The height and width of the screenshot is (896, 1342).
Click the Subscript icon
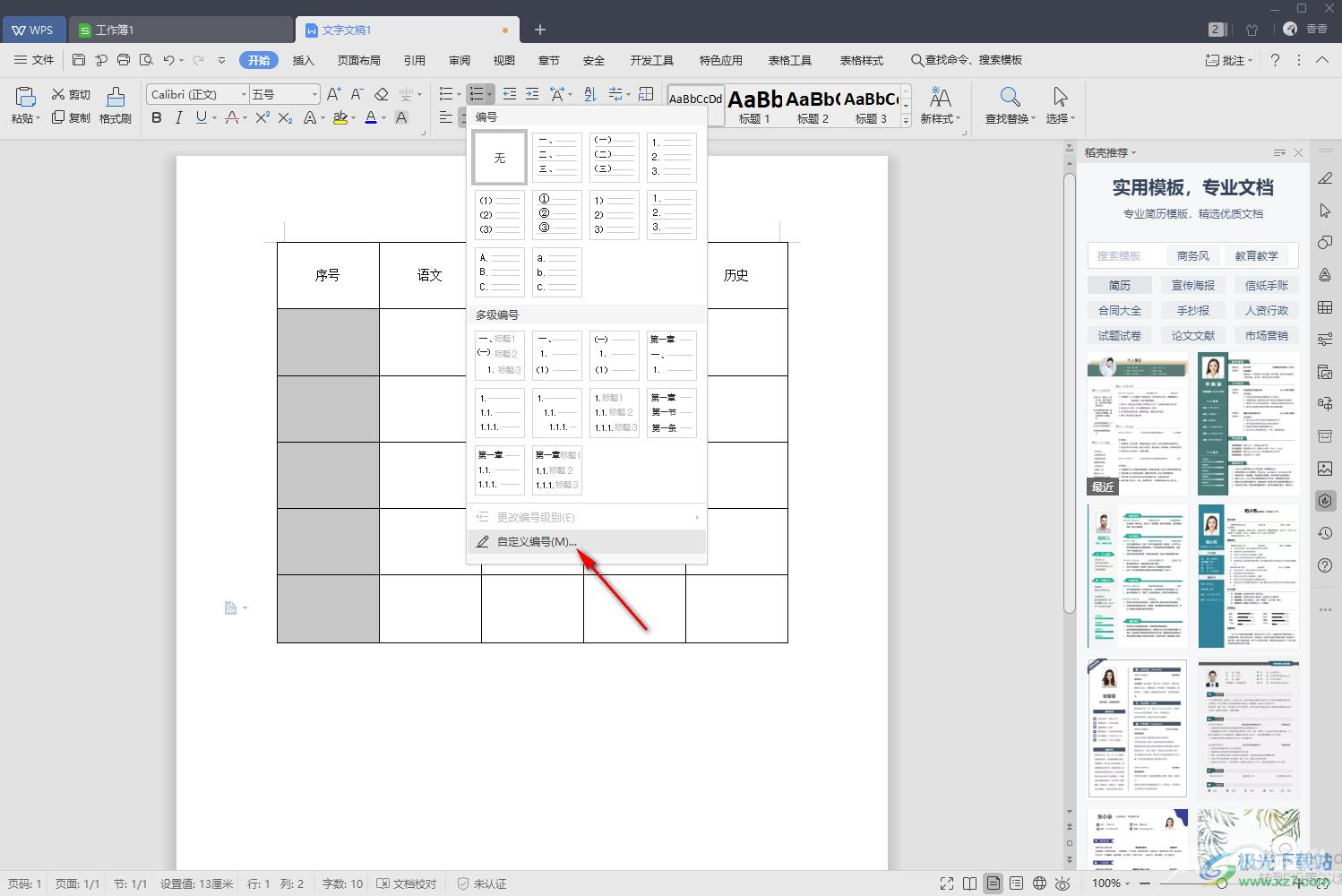(x=285, y=117)
